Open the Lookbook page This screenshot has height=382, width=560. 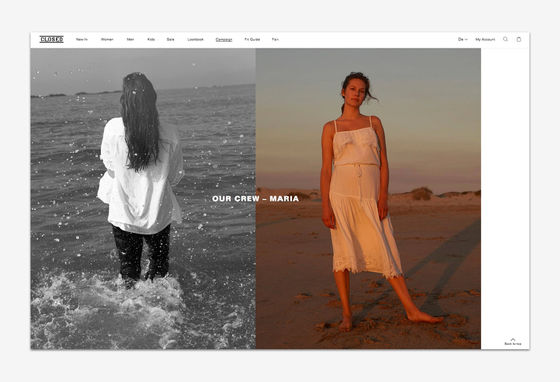click(x=195, y=39)
